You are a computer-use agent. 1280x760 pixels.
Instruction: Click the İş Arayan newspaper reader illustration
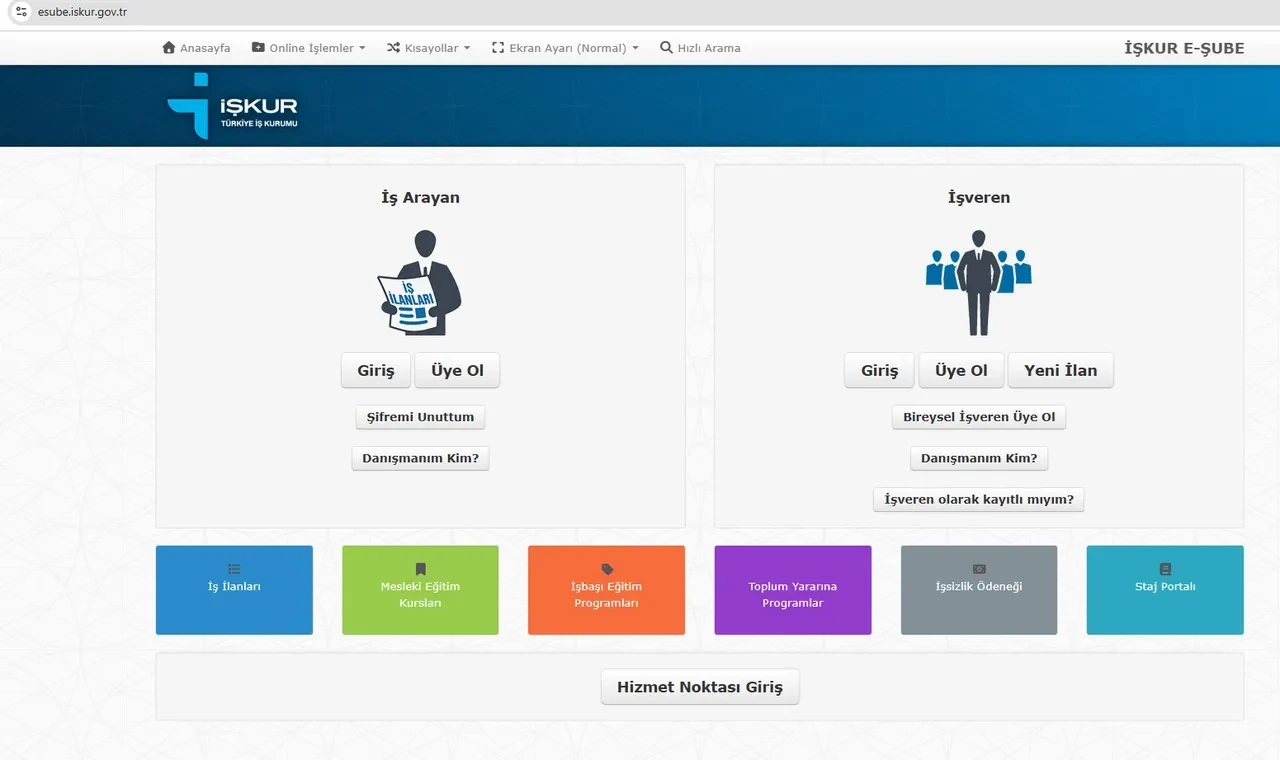click(x=420, y=283)
